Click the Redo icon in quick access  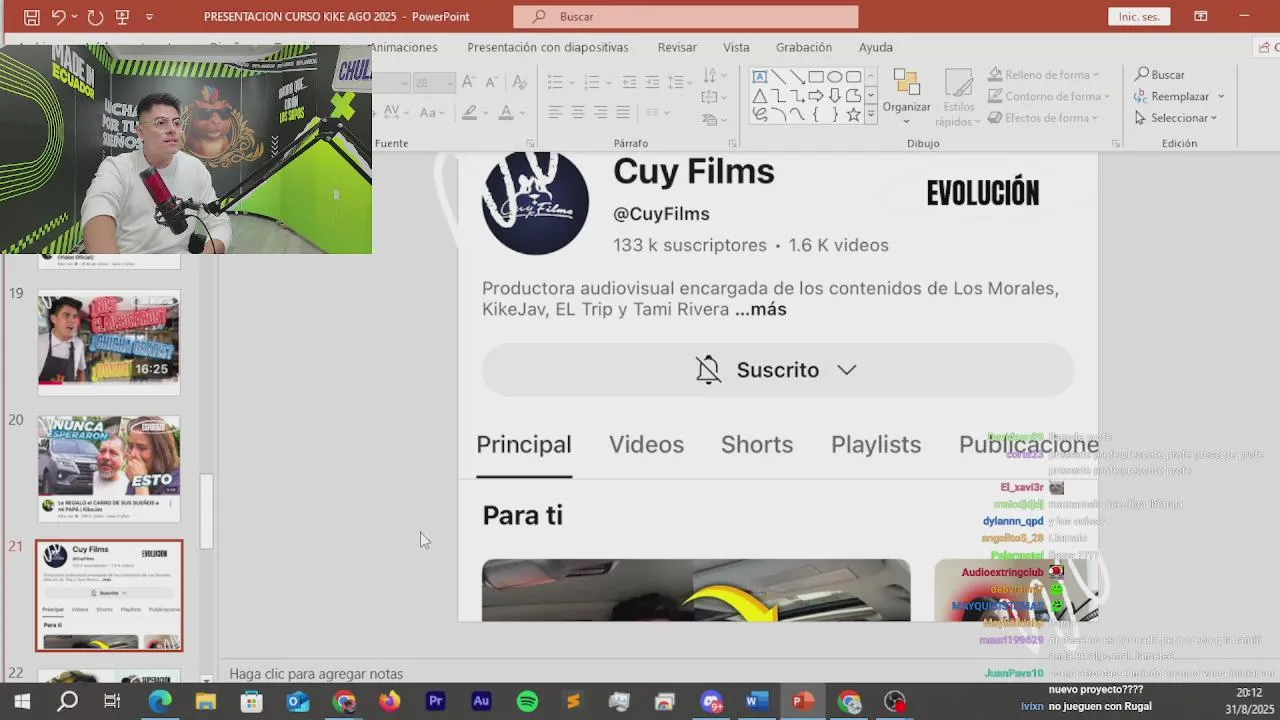coord(95,17)
